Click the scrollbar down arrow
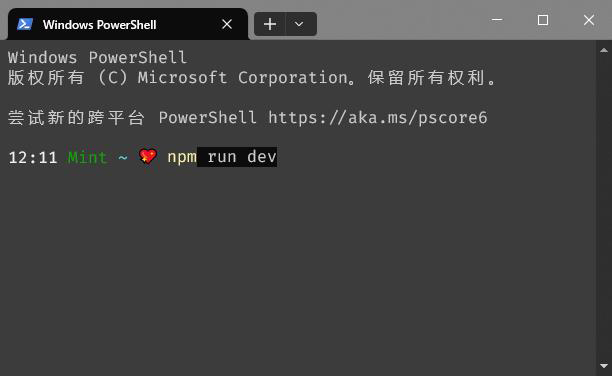612x376 pixels. click(x=604, y=366)
